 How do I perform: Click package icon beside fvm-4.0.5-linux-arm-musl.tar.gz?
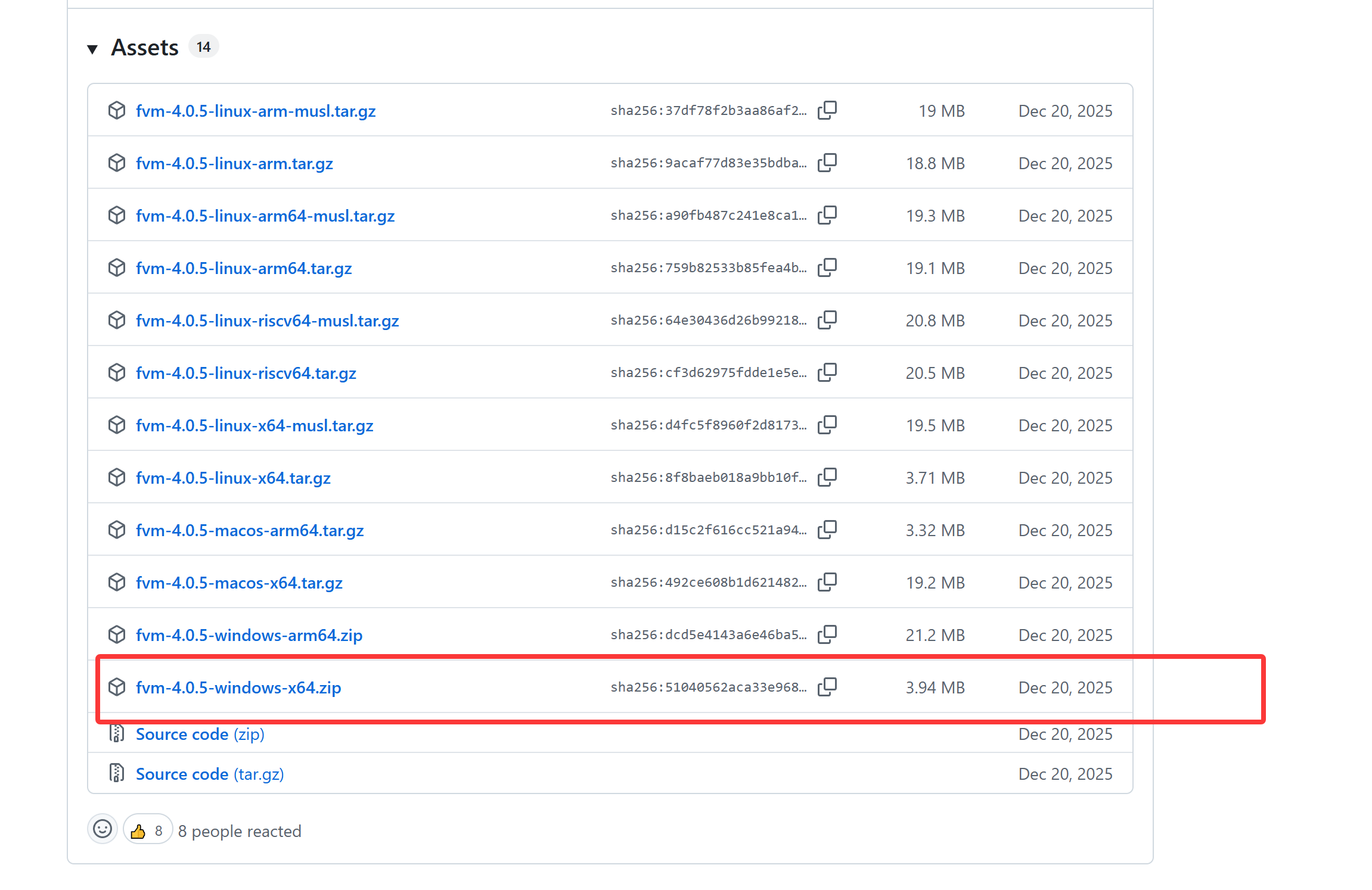click(117, 110)
